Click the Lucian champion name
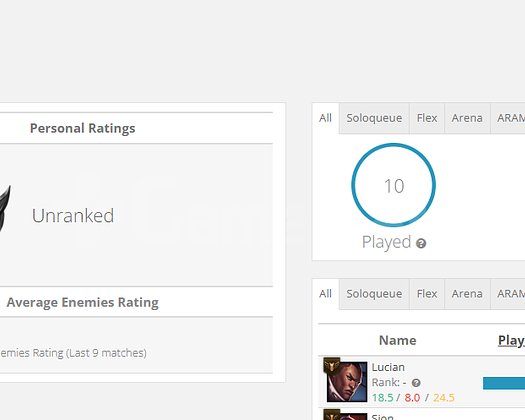 (x=388, y=367)
